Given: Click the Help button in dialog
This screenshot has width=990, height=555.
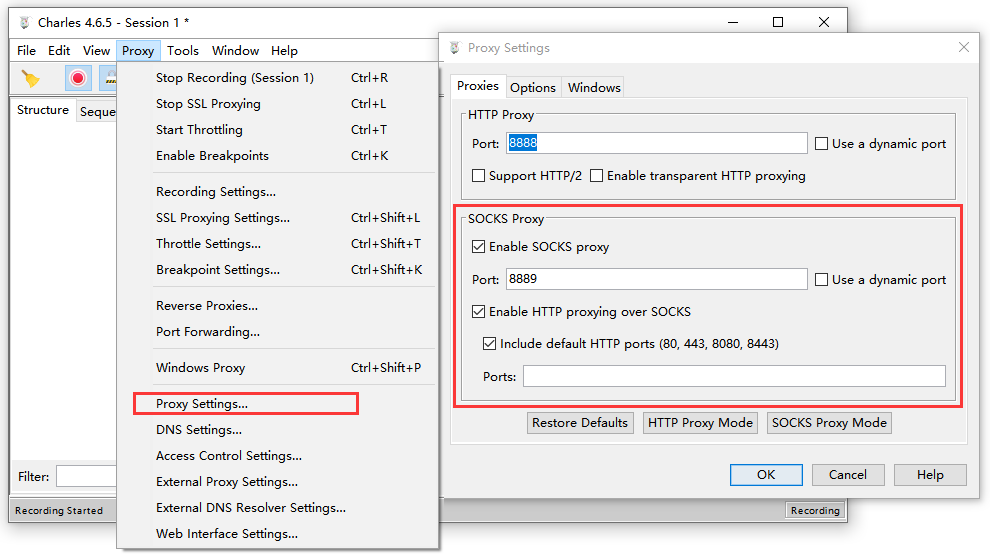Looking at the screenshot, I should coord(930,475).
